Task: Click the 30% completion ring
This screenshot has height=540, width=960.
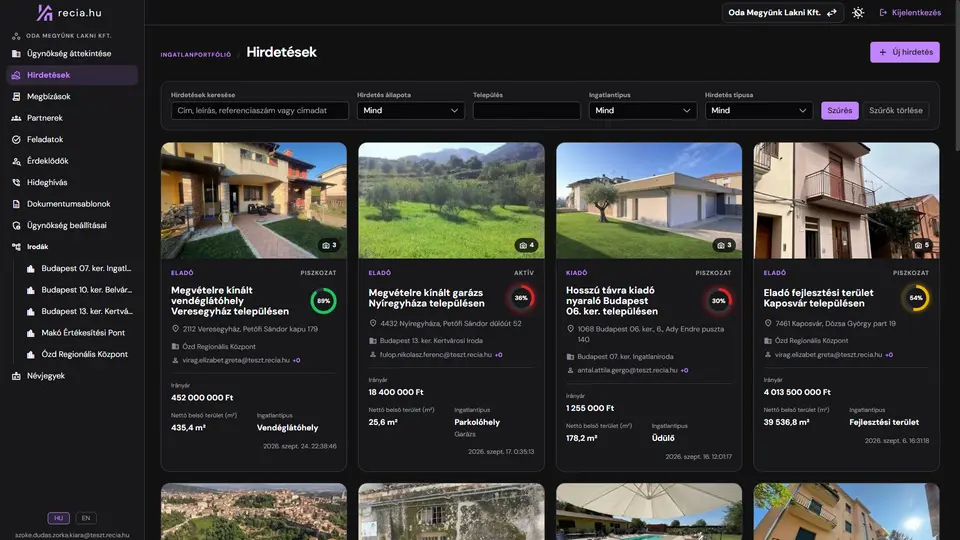Action: (718, 301)
